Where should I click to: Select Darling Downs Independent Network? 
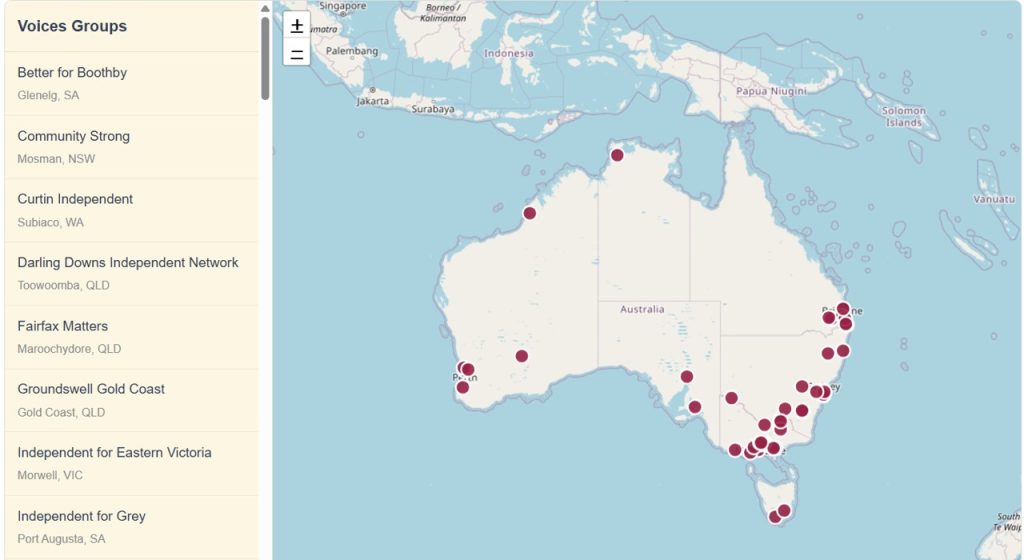pos(131,273)
